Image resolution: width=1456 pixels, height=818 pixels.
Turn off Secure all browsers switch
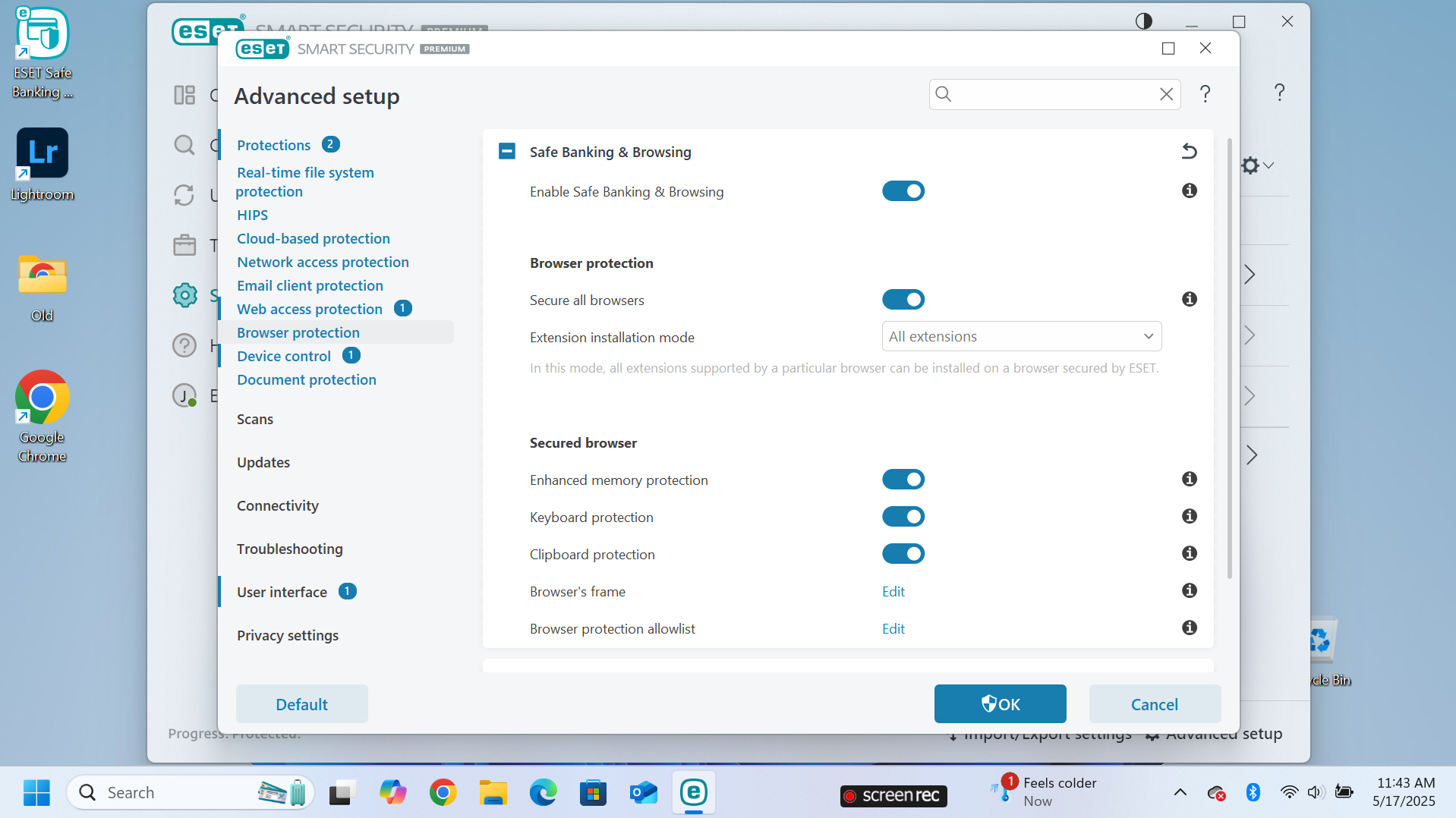click(903, 300)
